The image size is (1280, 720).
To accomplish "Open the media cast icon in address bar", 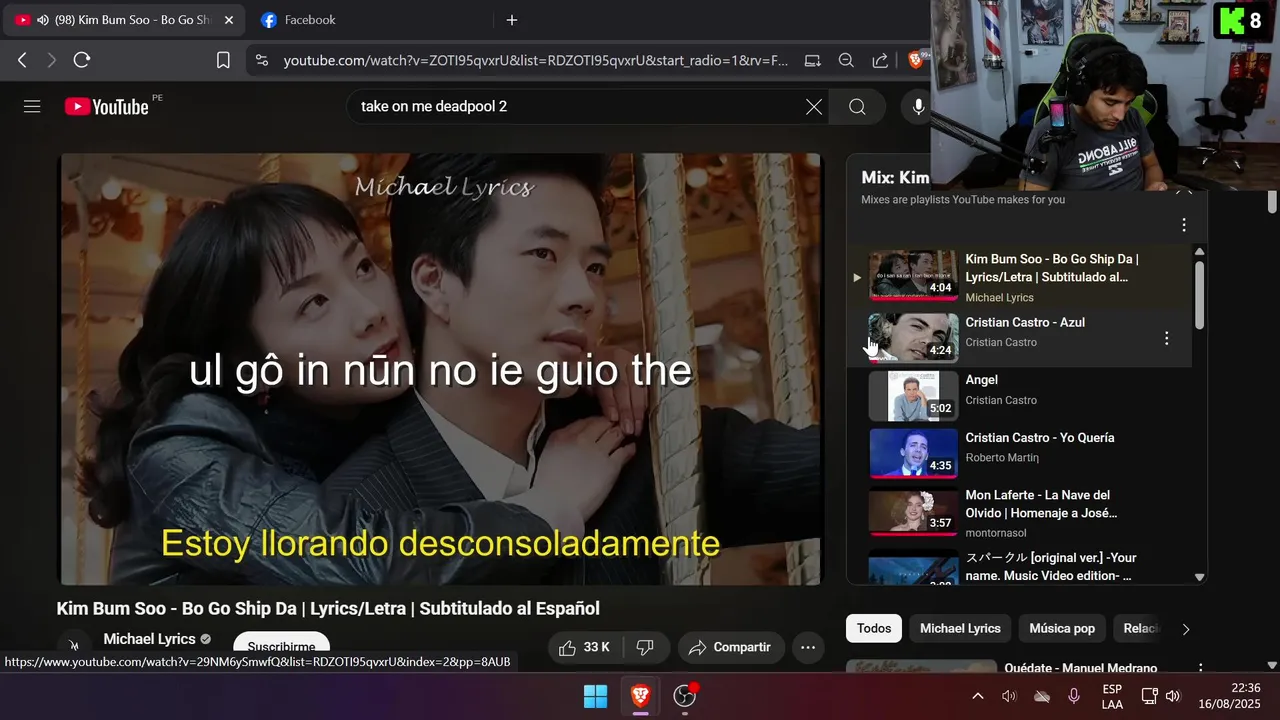I will (x=812, y=60).
